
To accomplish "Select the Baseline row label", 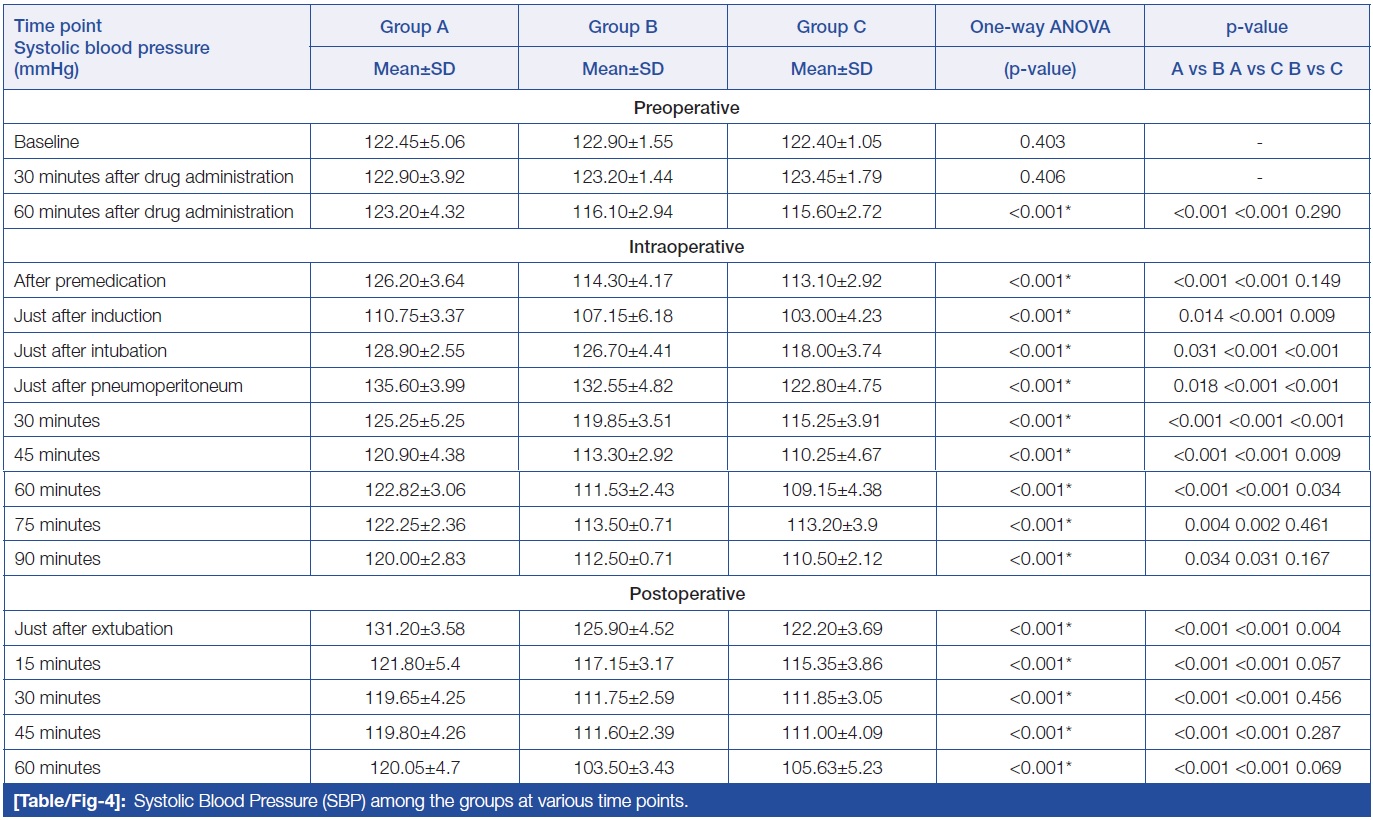I will pyautogui.click(x=49, y=142).
